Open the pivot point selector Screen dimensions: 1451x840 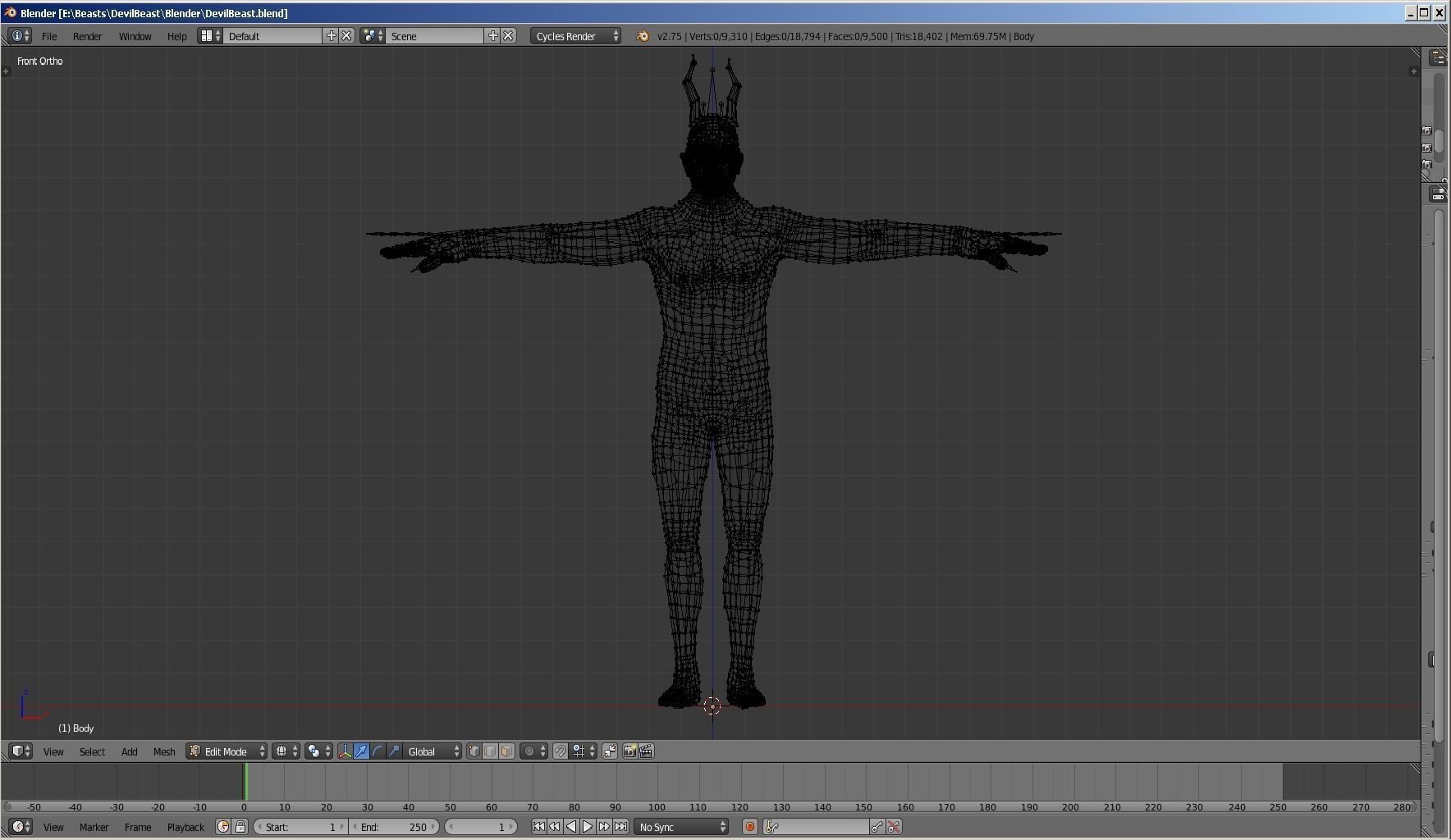[318, 751]
